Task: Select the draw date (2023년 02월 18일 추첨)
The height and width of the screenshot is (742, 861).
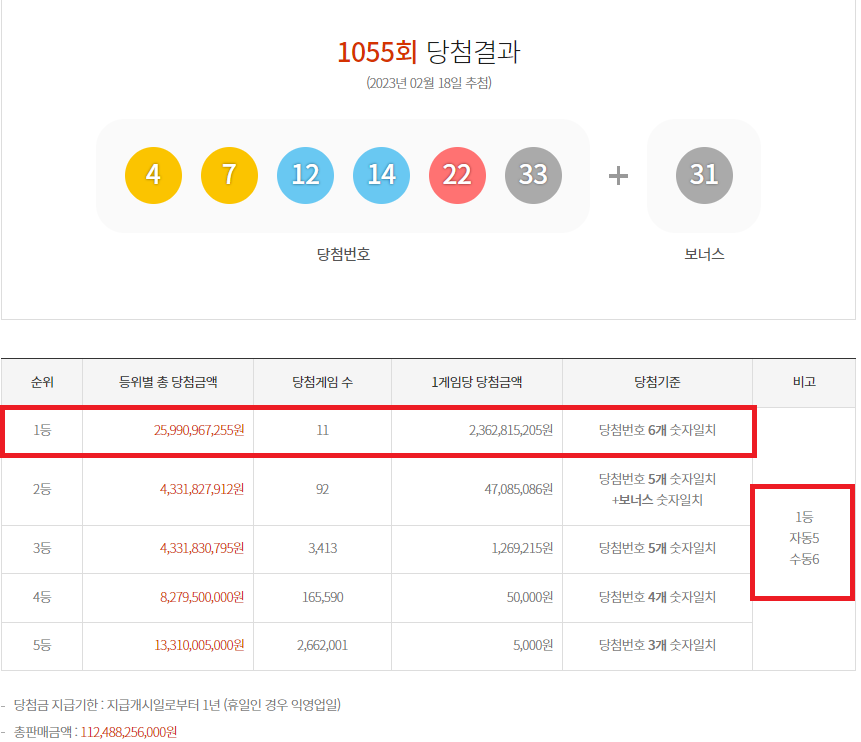Action: (429, 83)
